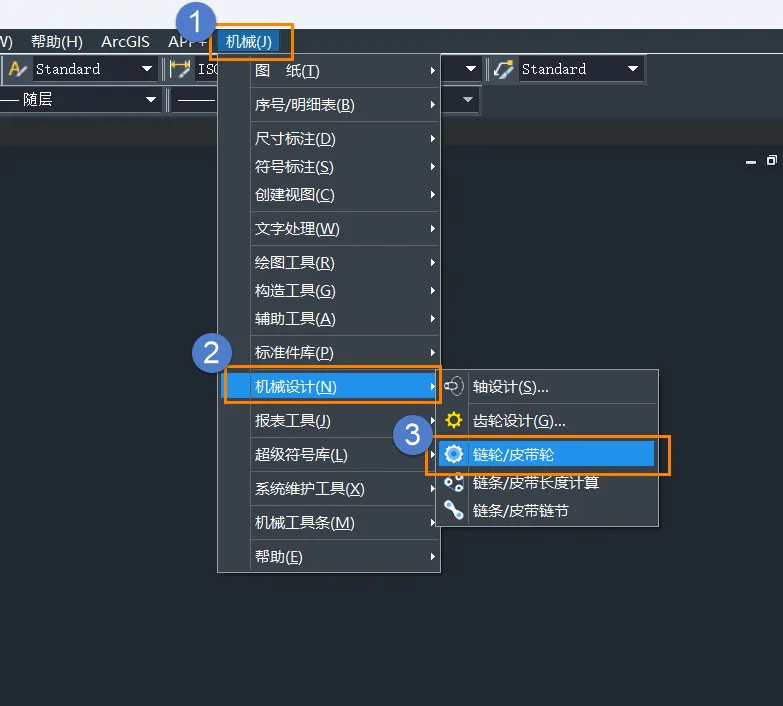Open 构造工具(G) submenu
The height and width of the screenshot is (706, 783).
(x=345, y=290)
